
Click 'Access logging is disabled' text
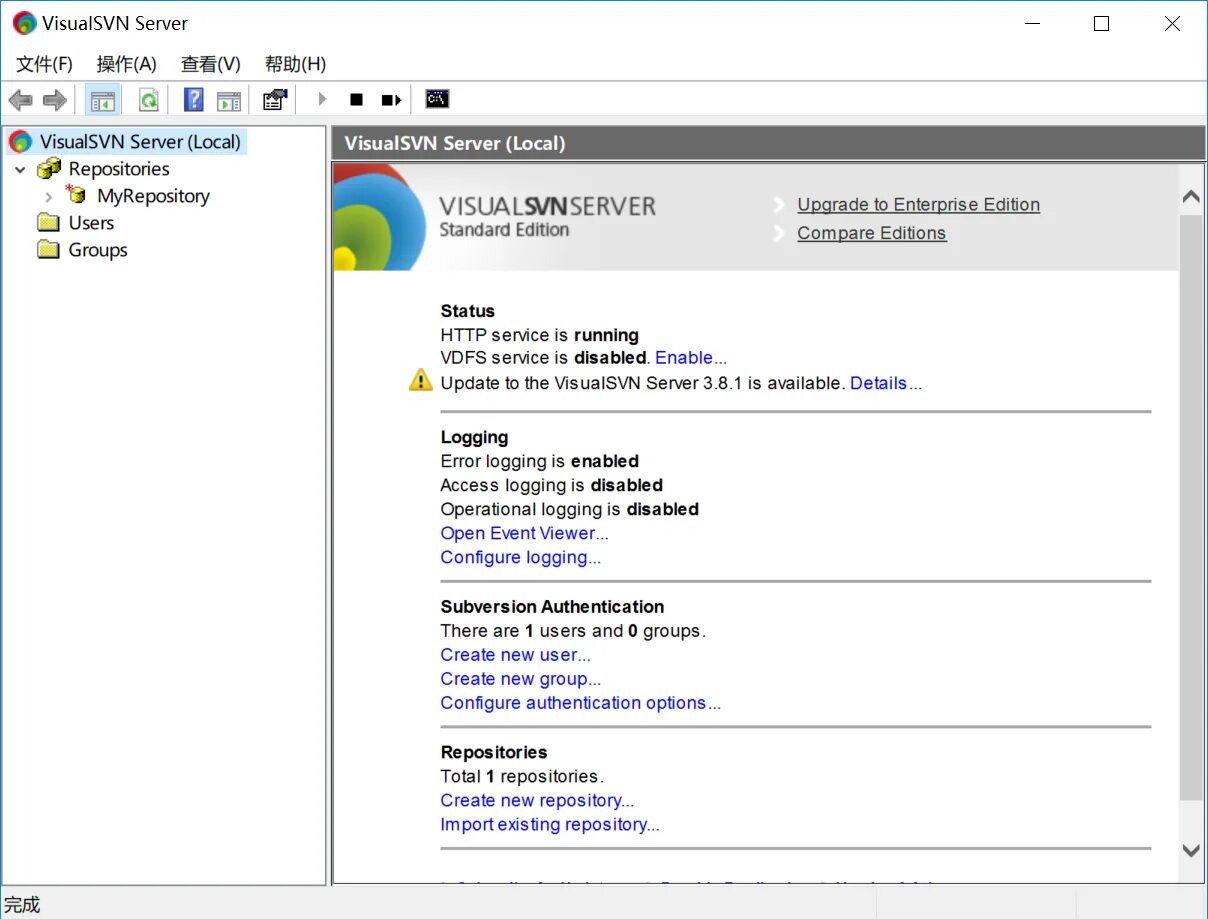click(551, 485)
